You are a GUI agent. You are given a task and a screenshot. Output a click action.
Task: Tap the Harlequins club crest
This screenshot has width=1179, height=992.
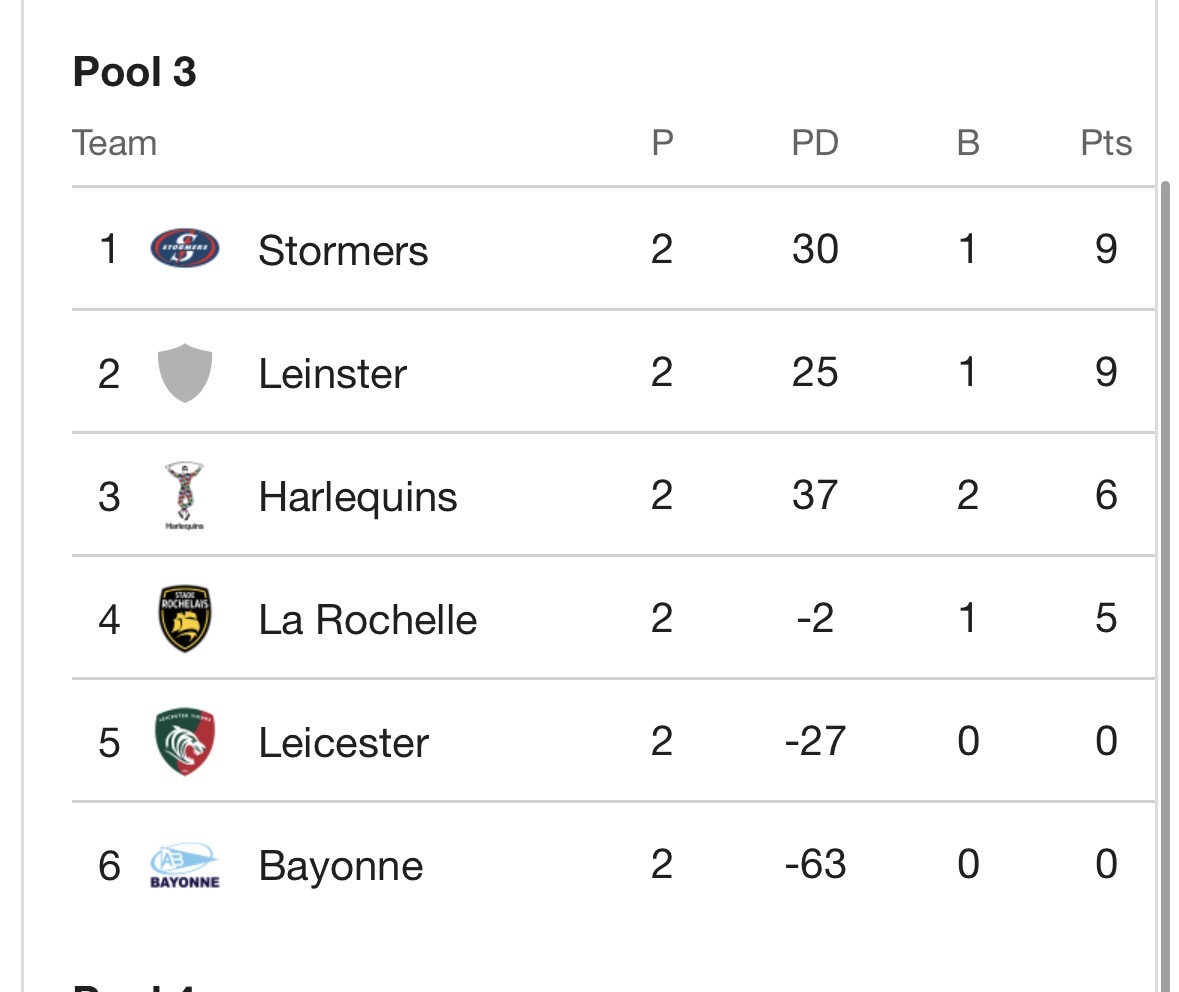coord(184,496)
